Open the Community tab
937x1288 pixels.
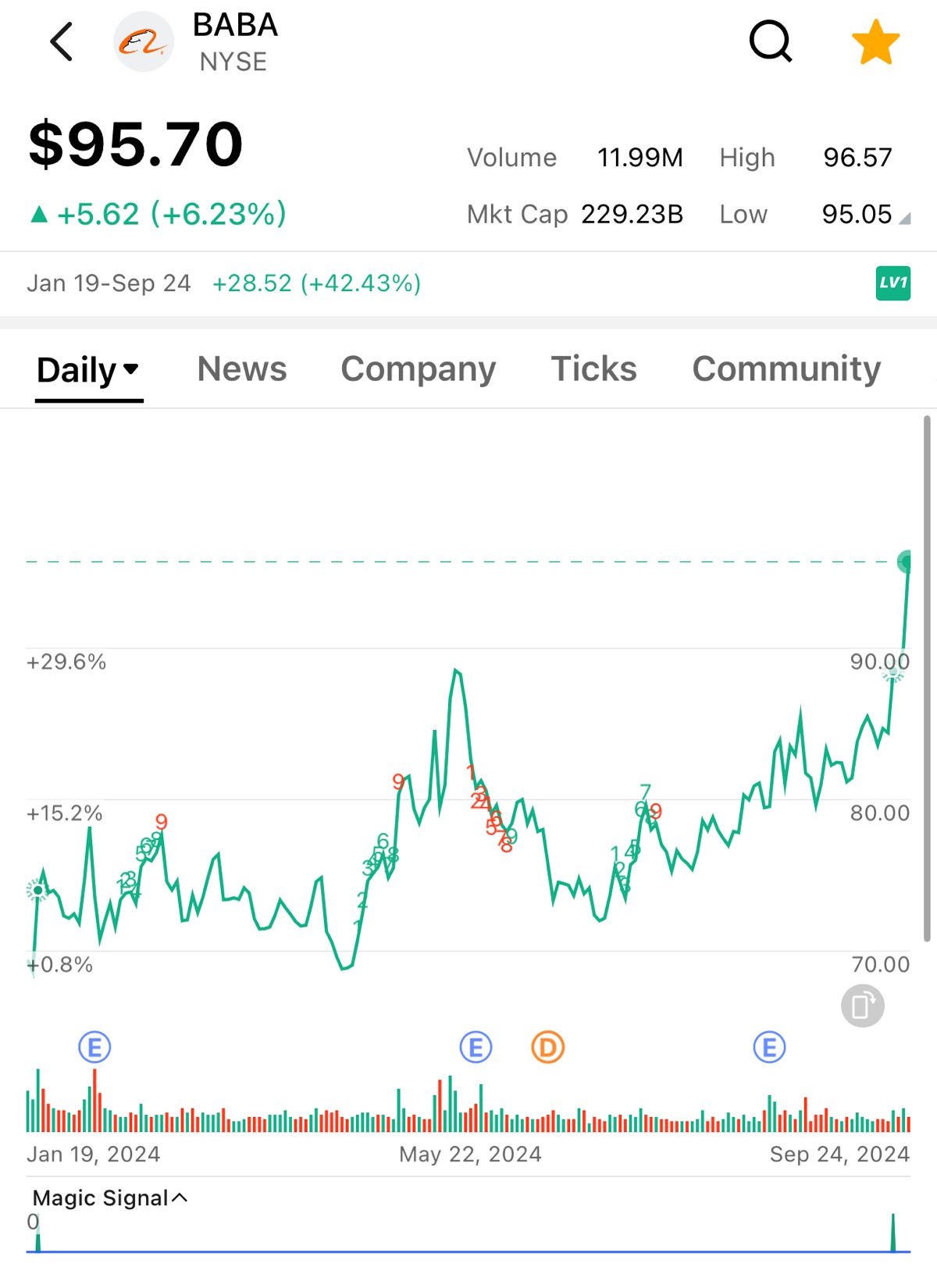786,369
